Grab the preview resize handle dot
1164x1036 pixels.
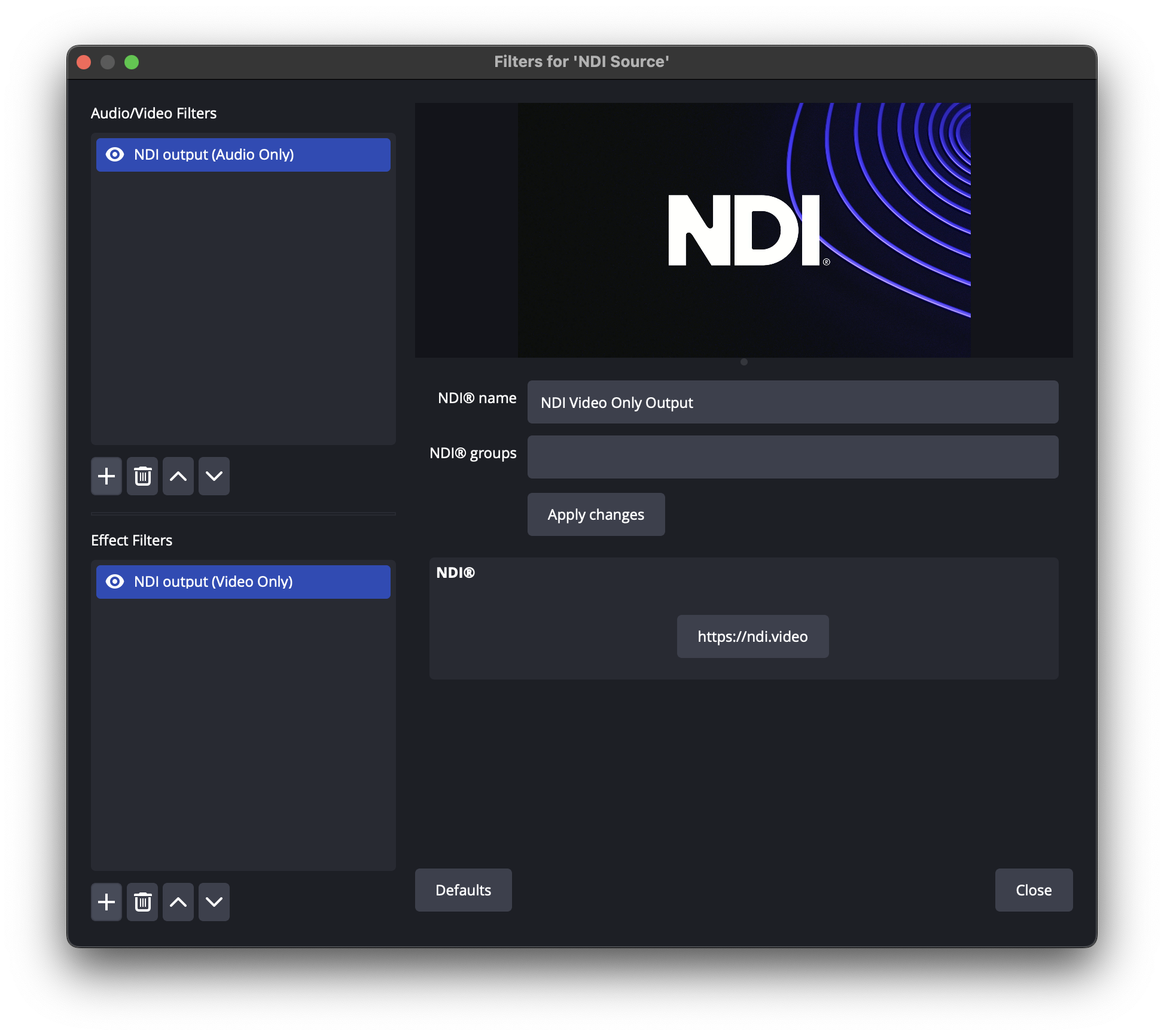point(744,362)
